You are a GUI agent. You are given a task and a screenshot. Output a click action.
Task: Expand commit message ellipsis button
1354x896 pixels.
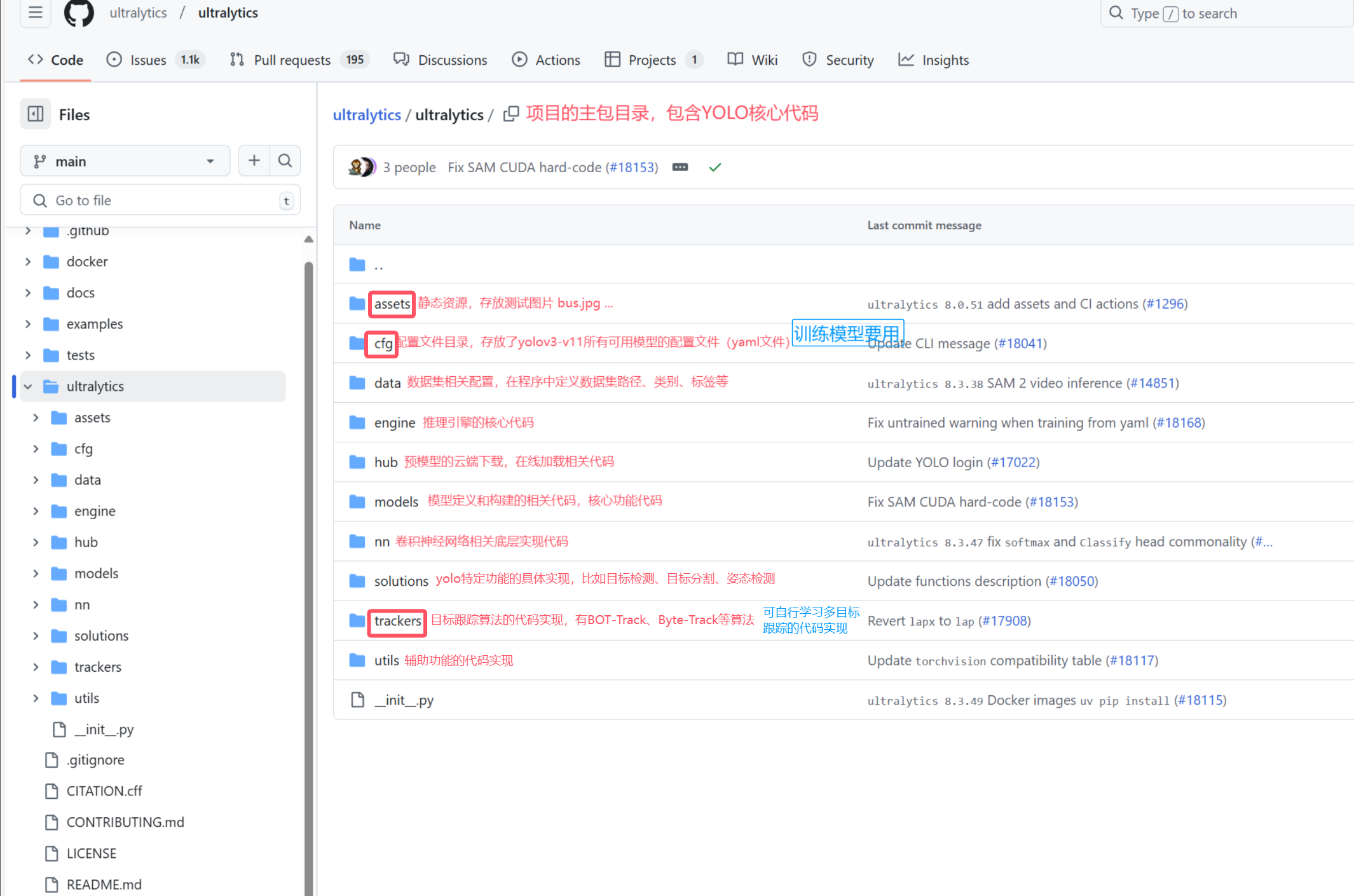click(680, 167)
